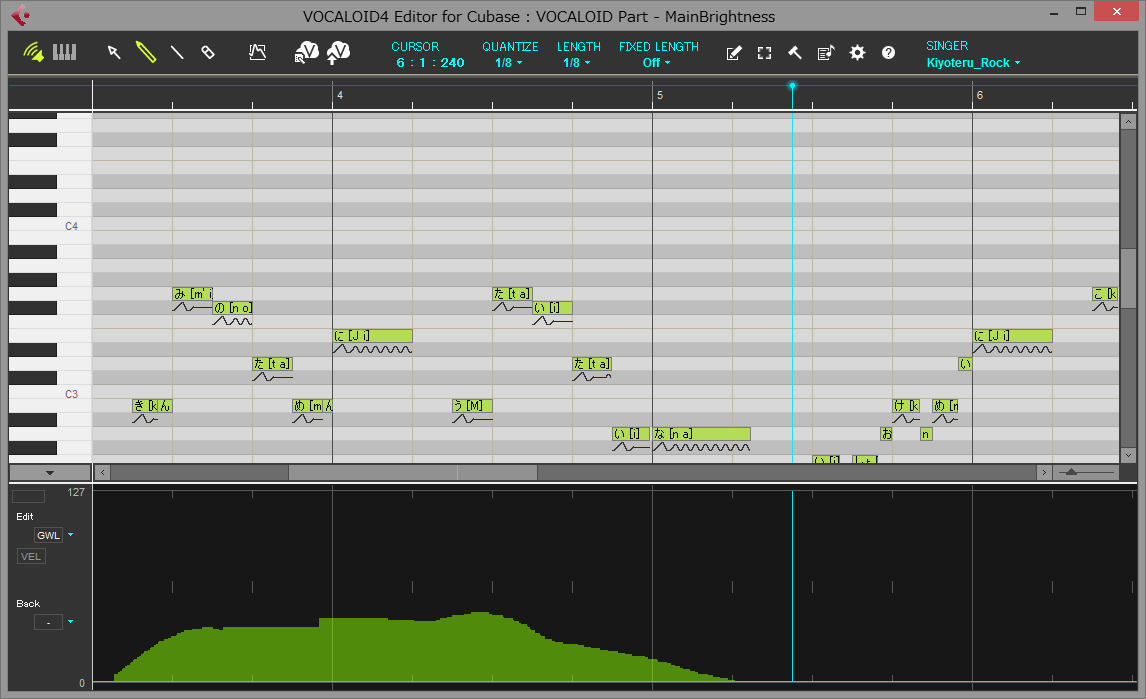Screen dimensions: 1146x699
Task: Click the vertical scrollbar thumb
Action: 1128,278
